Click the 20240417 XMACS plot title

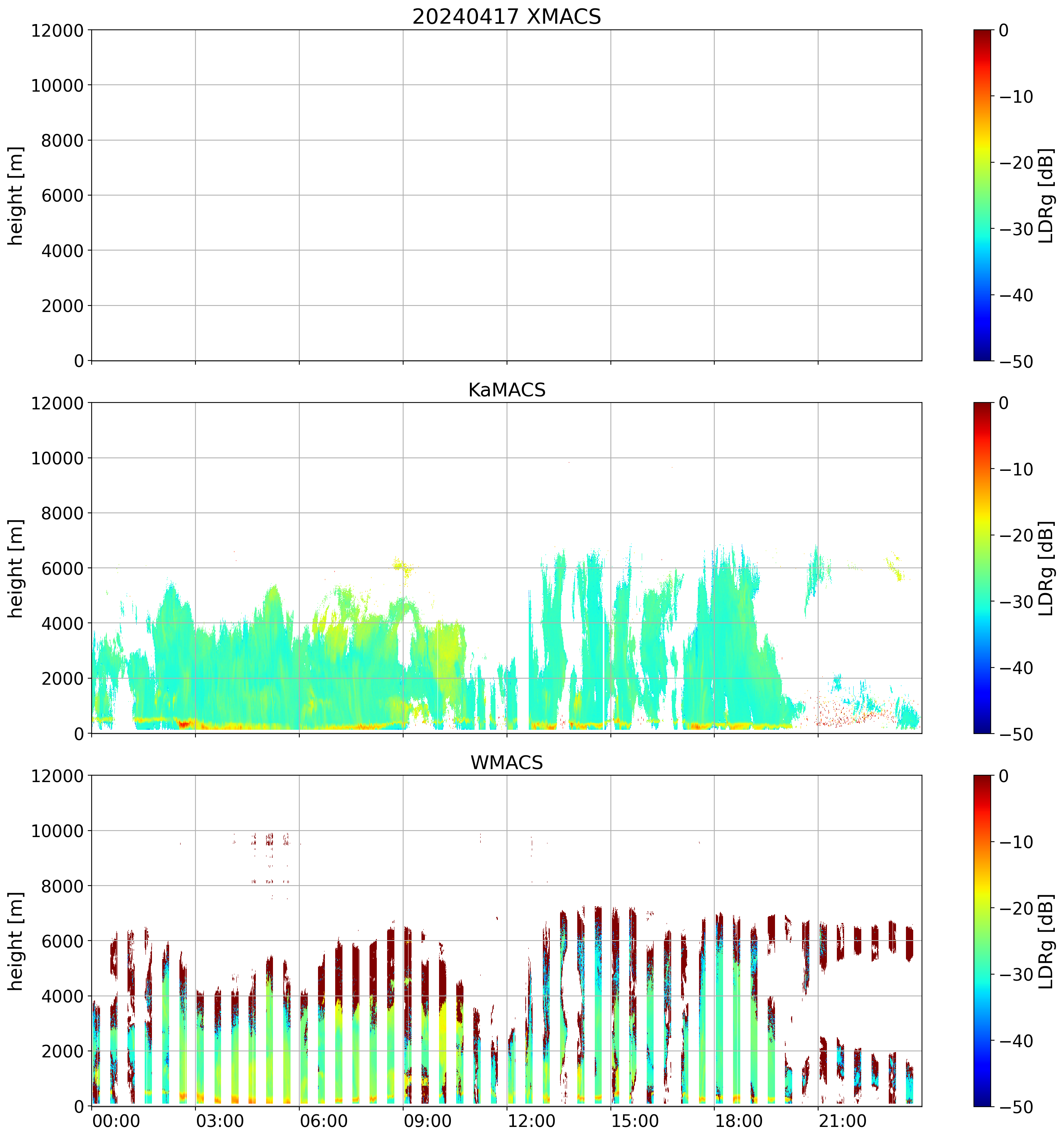(507, 16)
